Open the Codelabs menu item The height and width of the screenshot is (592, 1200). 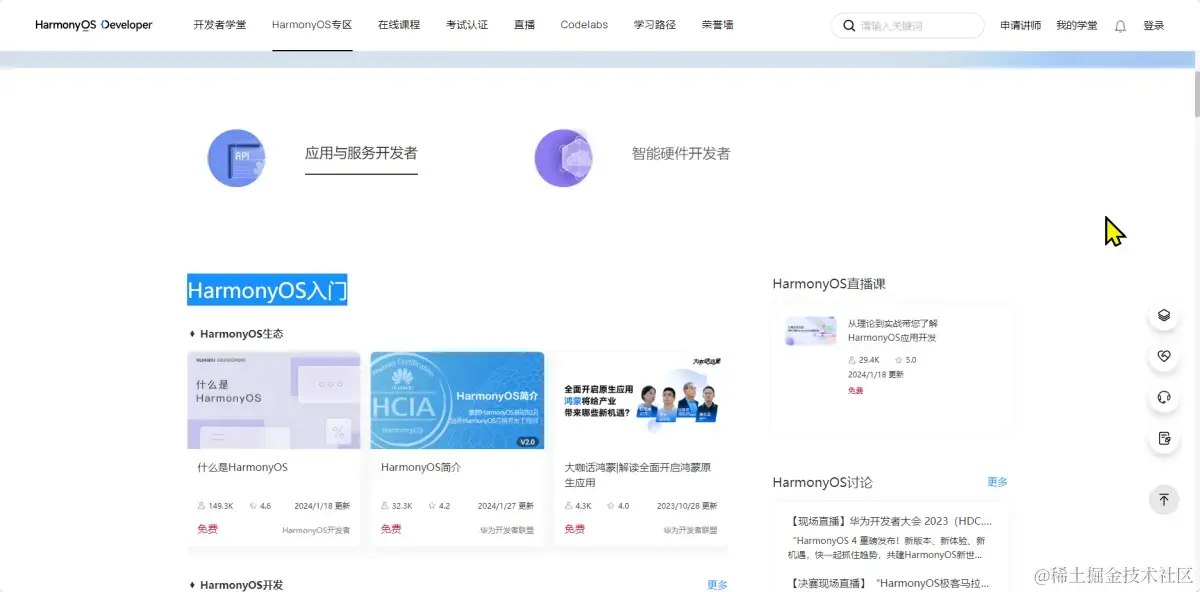pyautogui.click(x=584, y=25)
